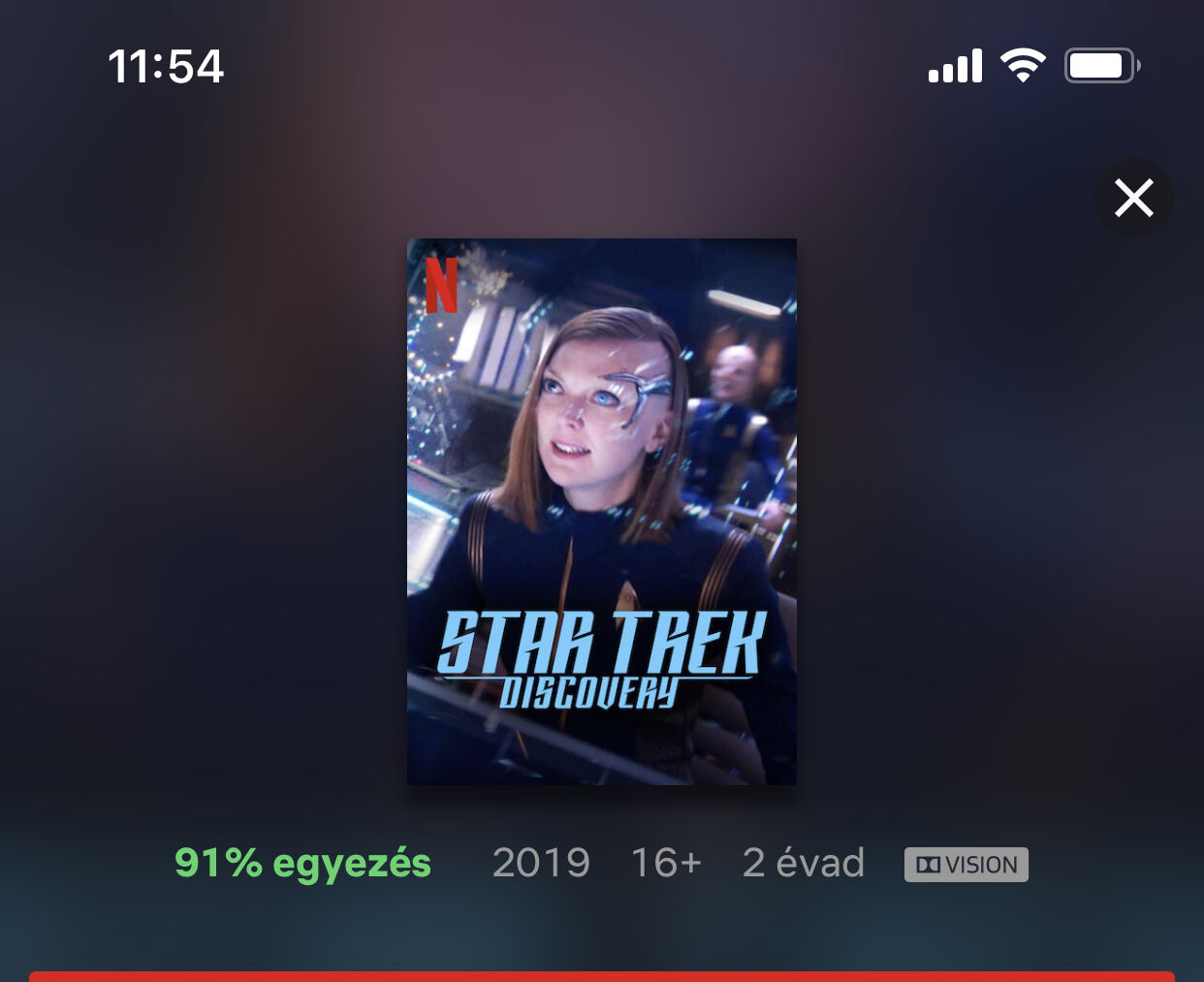The height and width of the screenshot is (982, 1204).
Task: Tap the Dolby double-D symbol in badge
Action: pos(928,865)
